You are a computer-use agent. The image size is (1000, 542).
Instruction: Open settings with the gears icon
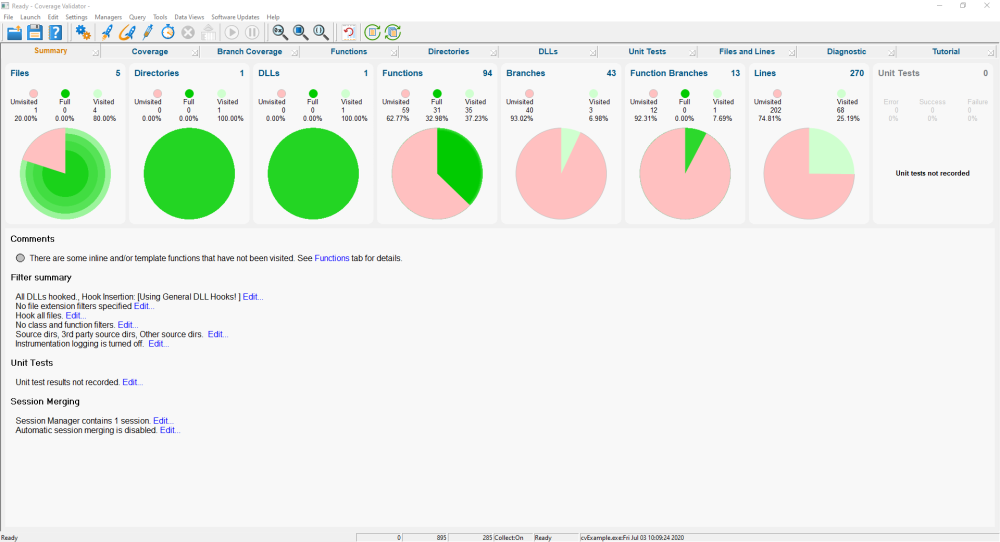(x=83, y=33)
